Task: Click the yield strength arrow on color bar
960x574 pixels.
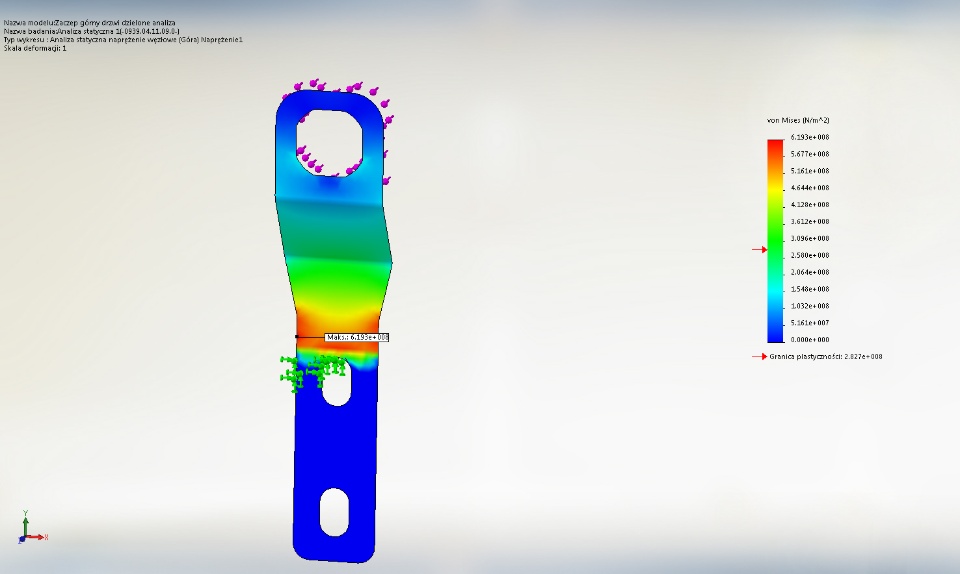Action: point(759,250)
